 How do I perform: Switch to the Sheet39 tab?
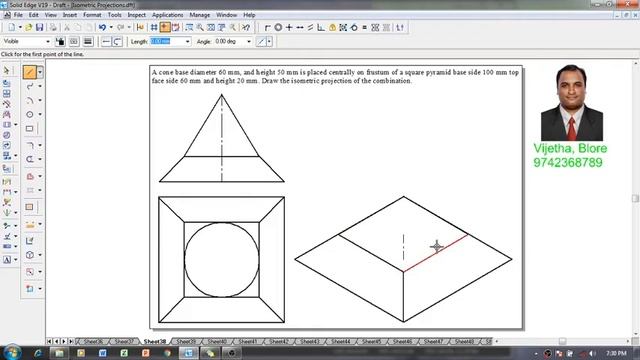tap(186, 341)
